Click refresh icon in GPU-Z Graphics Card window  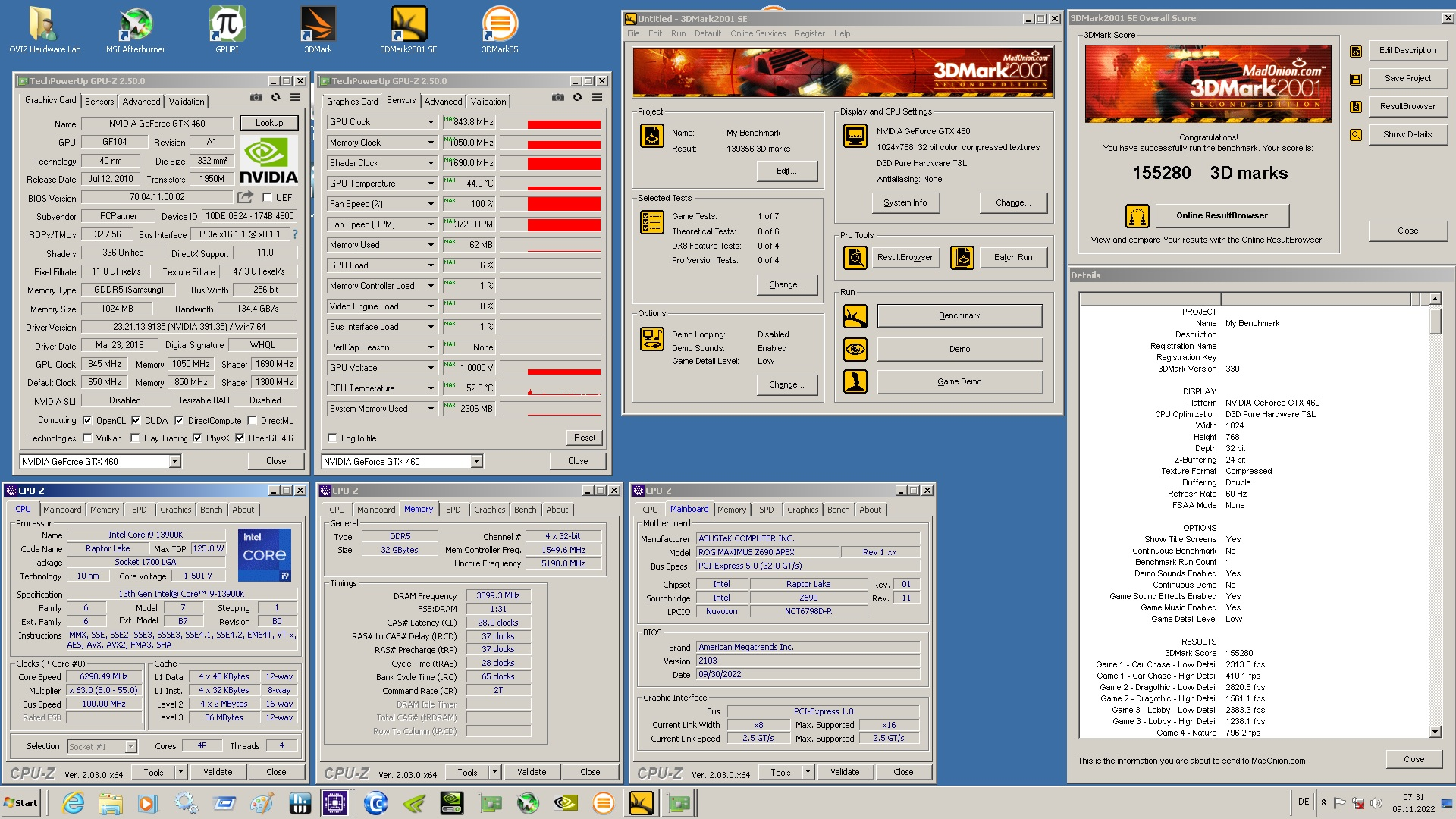(275, 98)
